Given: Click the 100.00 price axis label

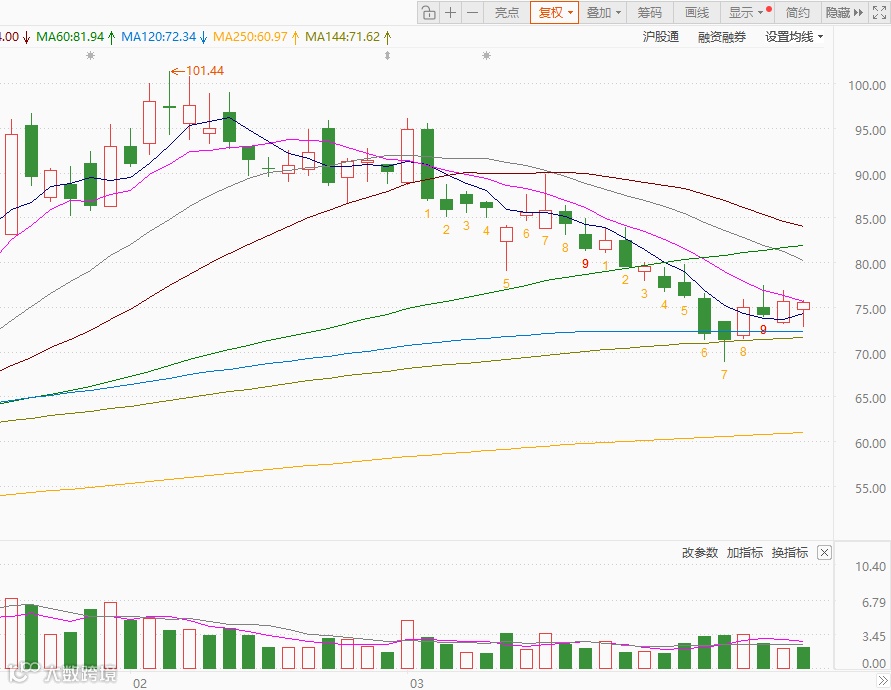Looking at the screenshot, I should coord(867,85).
